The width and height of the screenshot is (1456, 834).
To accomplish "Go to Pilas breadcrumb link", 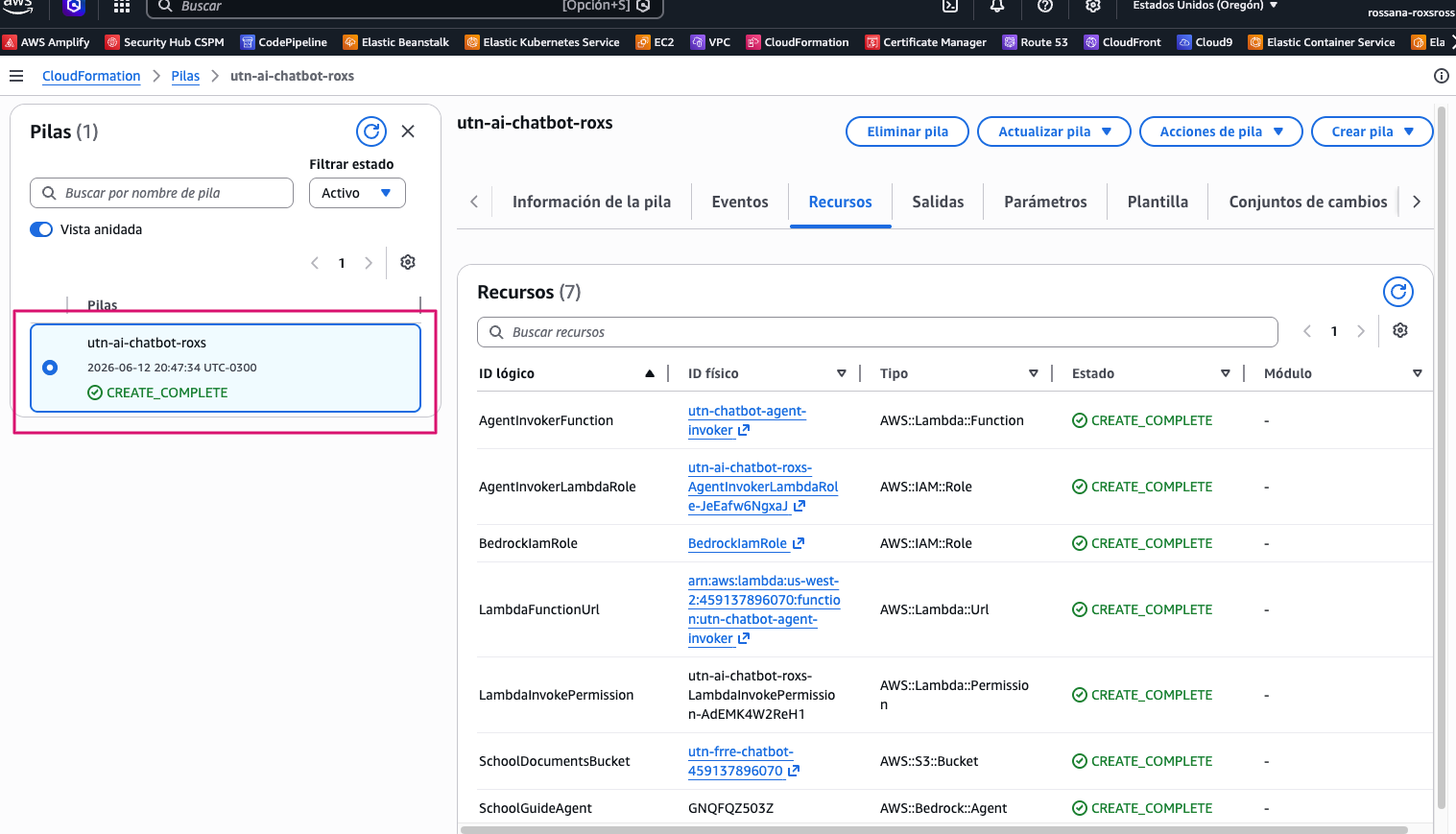I will point(185,76).
